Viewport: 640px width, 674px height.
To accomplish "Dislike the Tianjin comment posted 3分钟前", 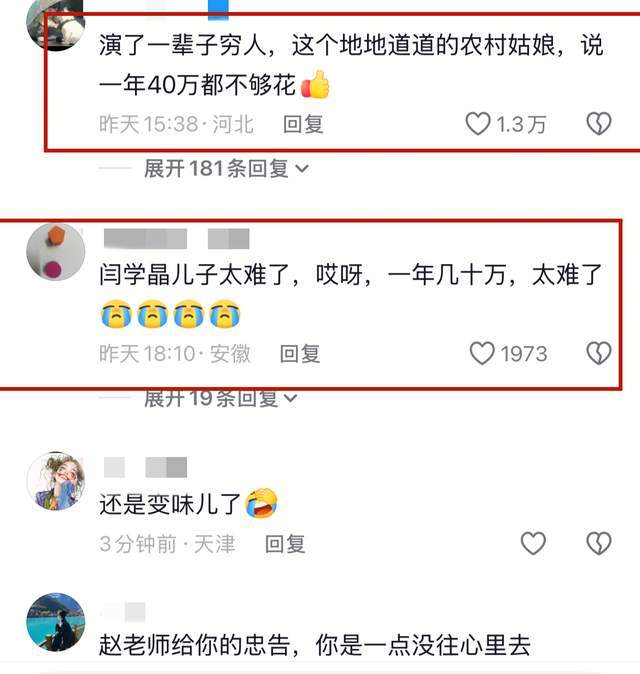I will click(x=599, y=543).
